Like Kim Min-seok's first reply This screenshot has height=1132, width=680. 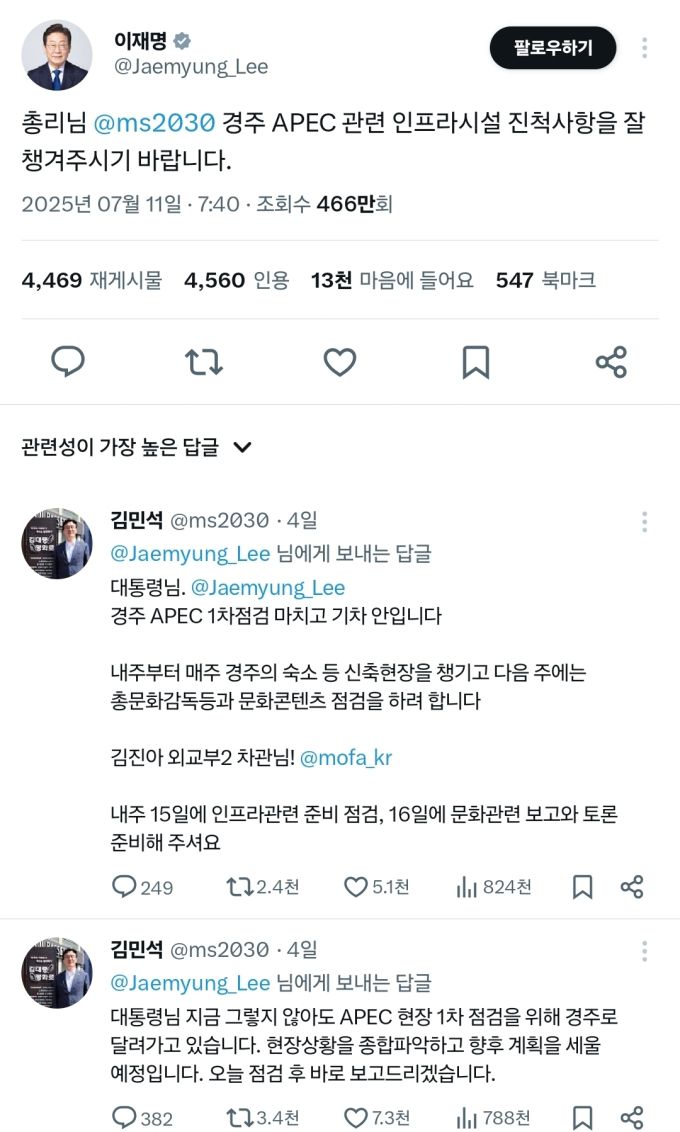(357, 884)
